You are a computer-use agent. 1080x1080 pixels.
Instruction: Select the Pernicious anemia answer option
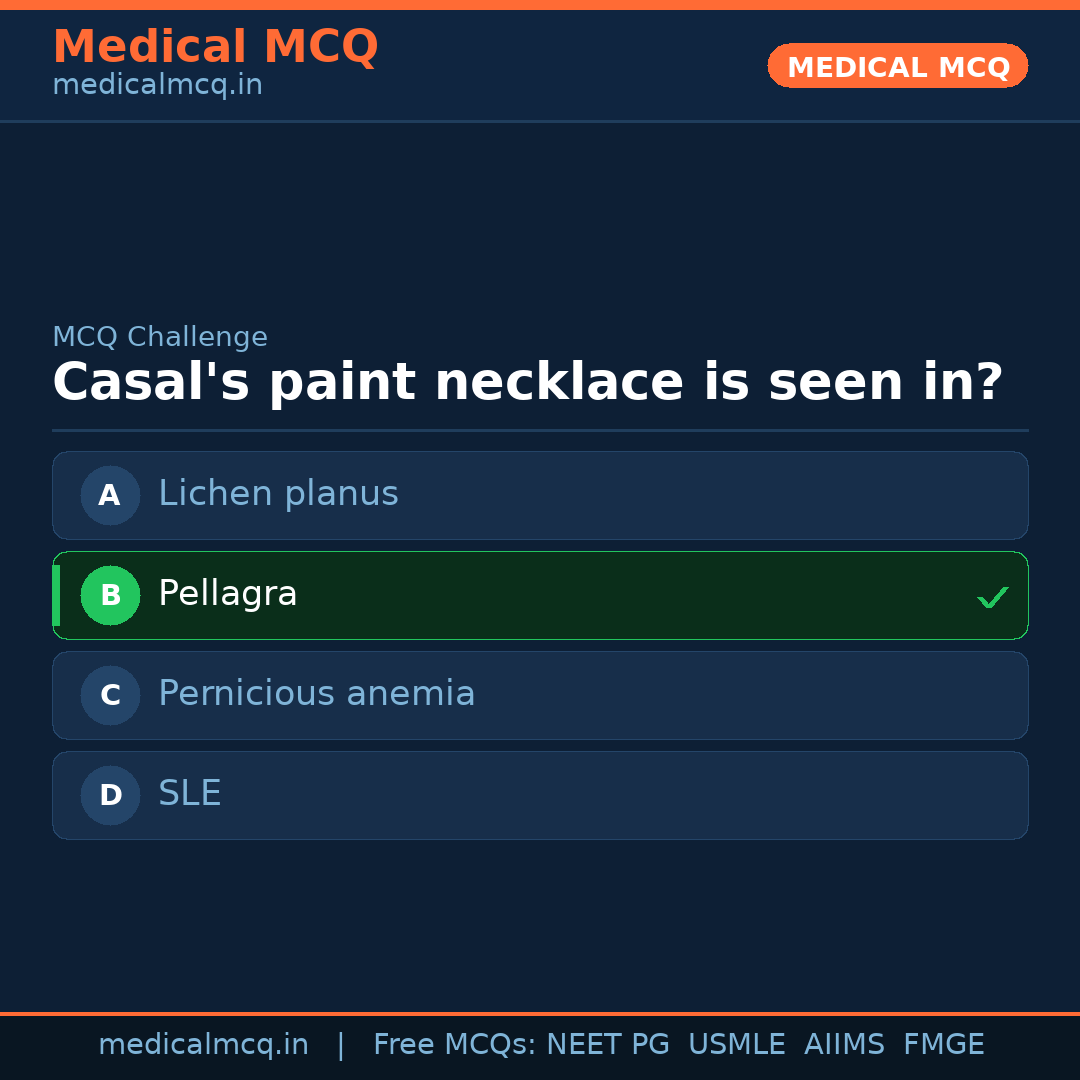tap(540, 695)
